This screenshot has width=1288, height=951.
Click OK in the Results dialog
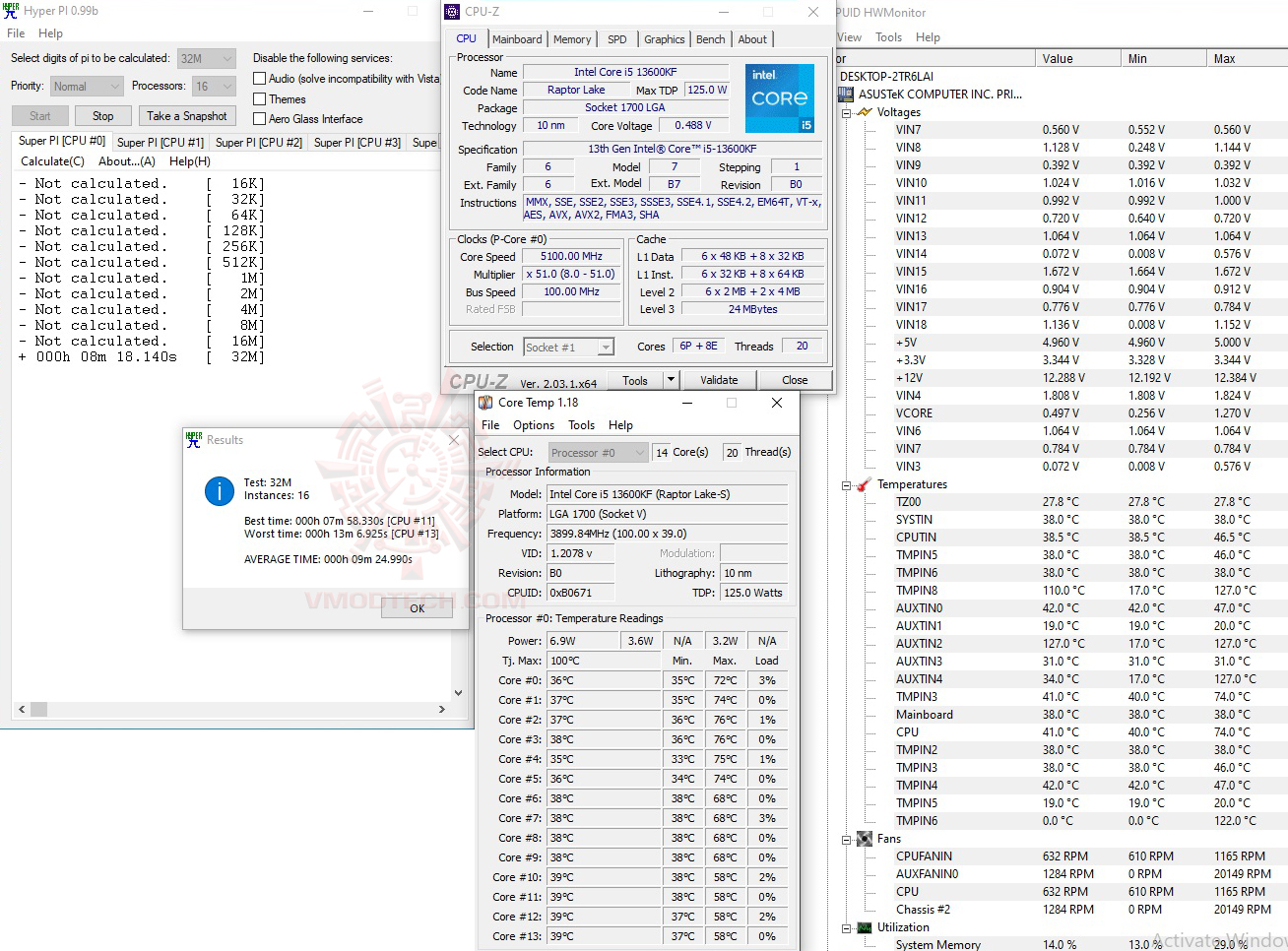tap(418, 608)
